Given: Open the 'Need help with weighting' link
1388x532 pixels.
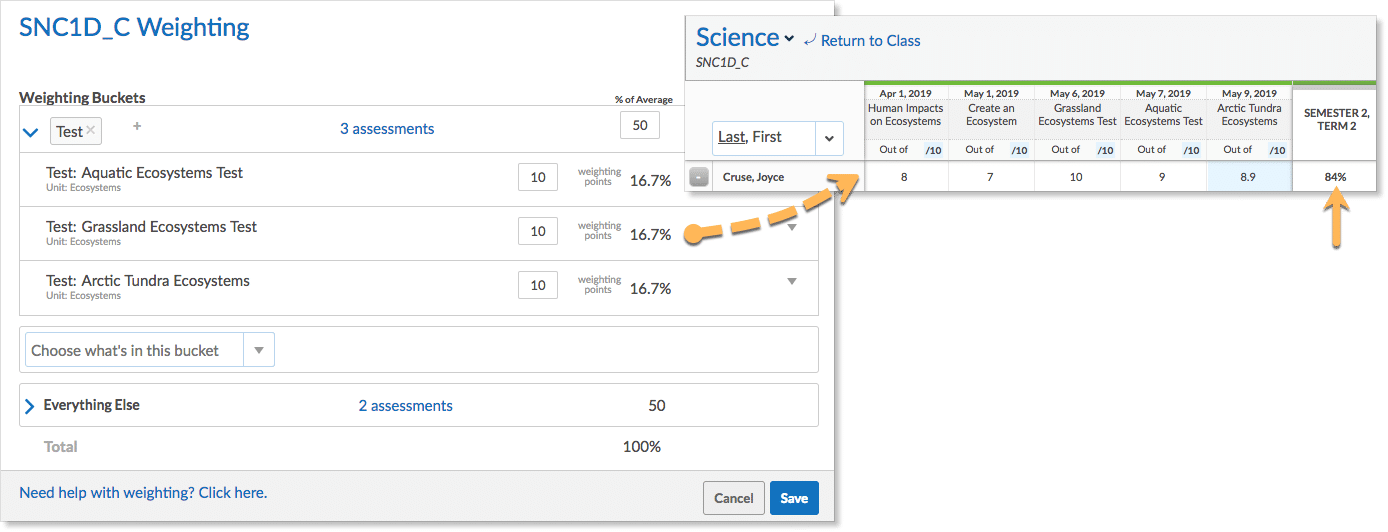Looking at the screenshot, I should pos(143,493).
